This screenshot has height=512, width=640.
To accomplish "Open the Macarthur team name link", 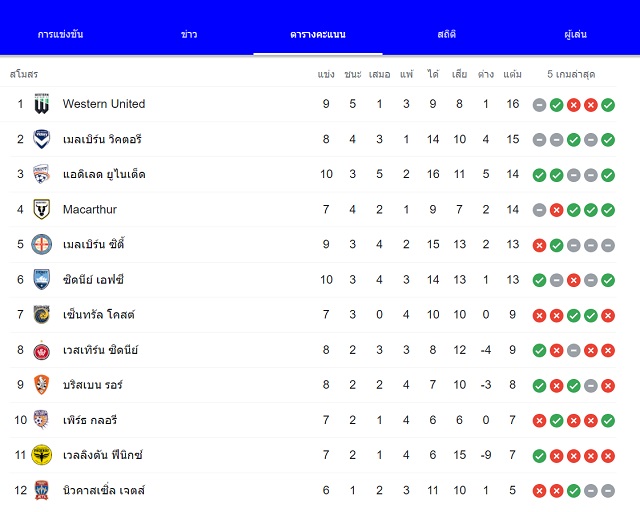I will point(90,209).
